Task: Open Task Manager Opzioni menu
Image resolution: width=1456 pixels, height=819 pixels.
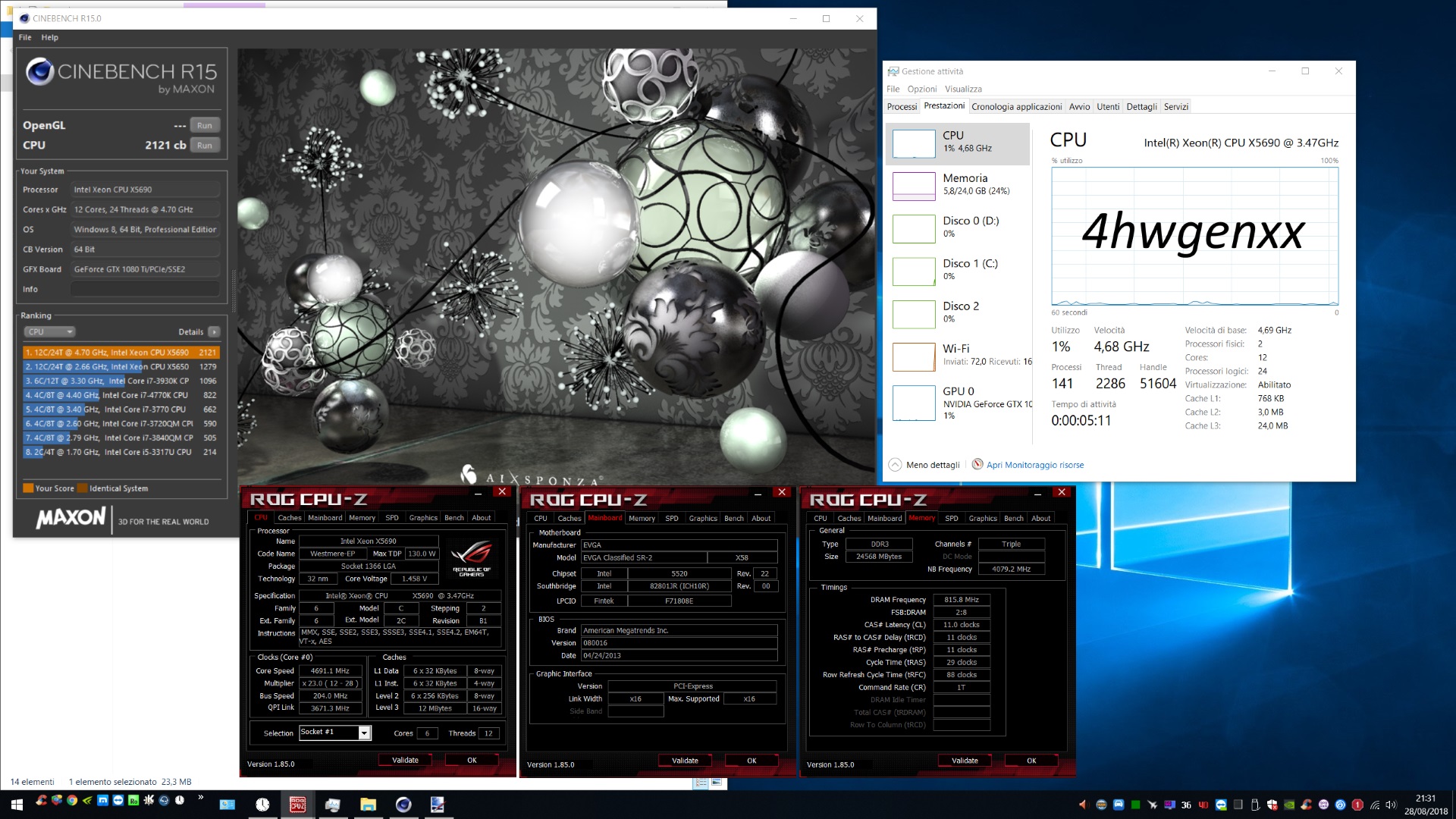Action: pos(922,89)
